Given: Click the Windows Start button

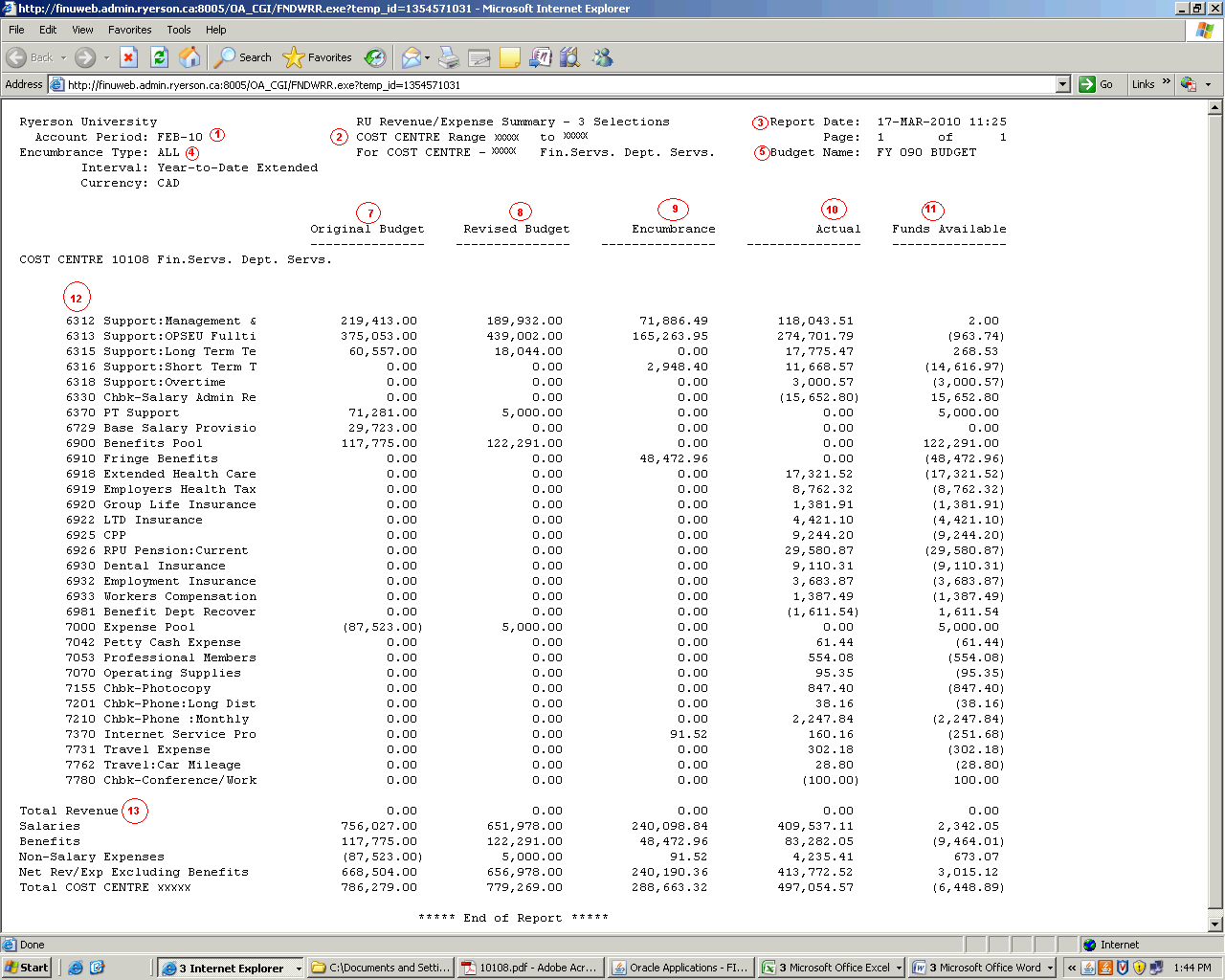Looking at the screenshot, I should (x=27, y=968).
